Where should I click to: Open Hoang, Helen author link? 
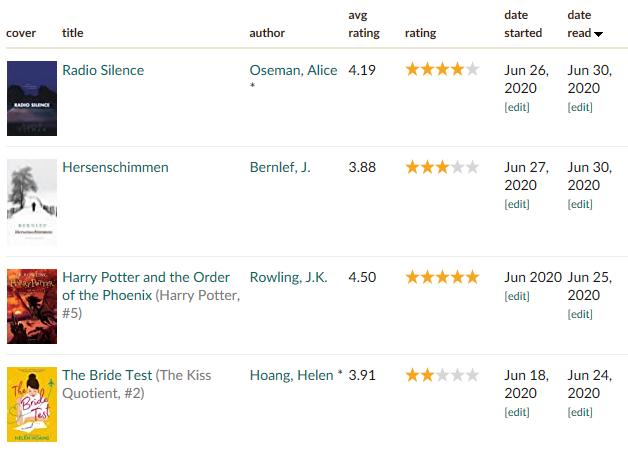point(292,375)
